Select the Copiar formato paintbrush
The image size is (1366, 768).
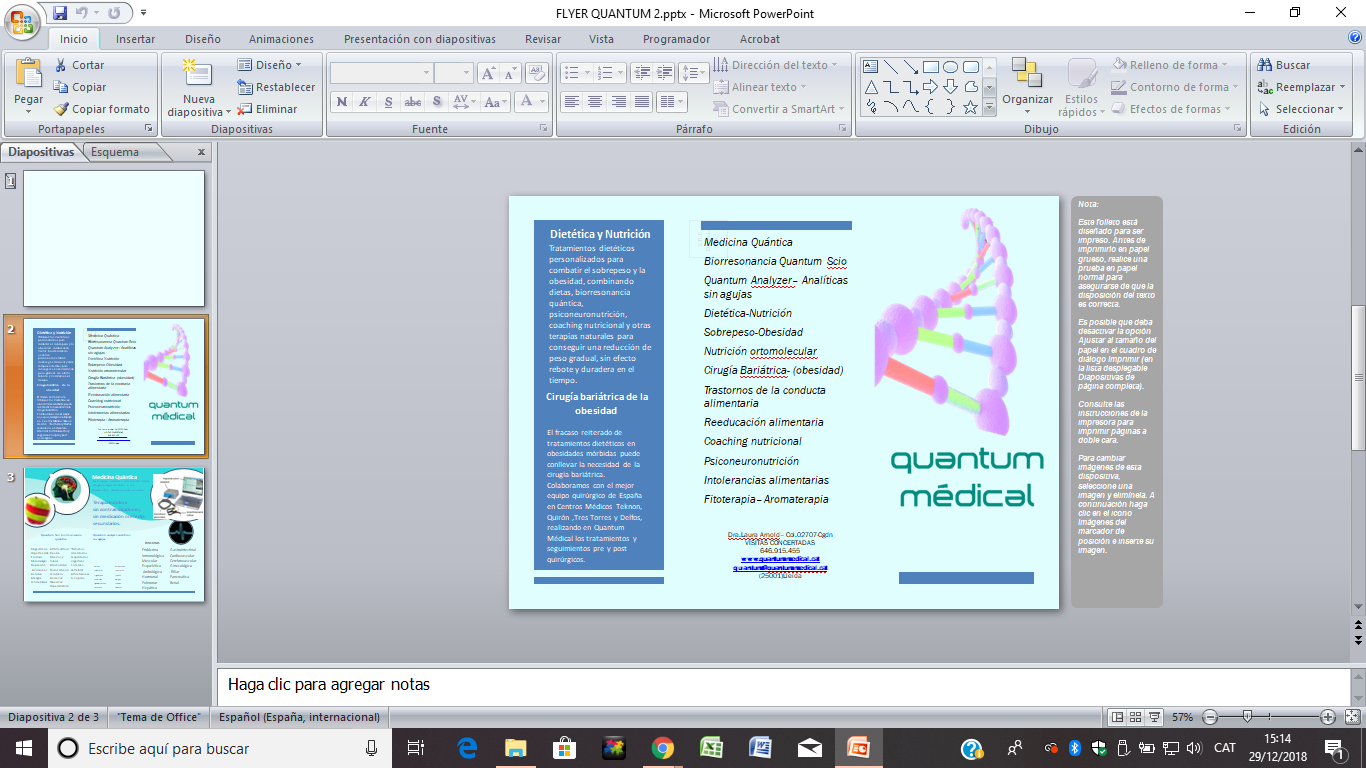[102, 109]
